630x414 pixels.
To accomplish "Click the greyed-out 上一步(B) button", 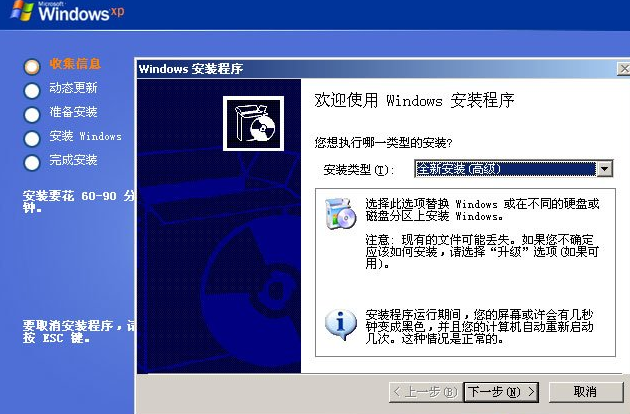I will (x=425, y=391).
